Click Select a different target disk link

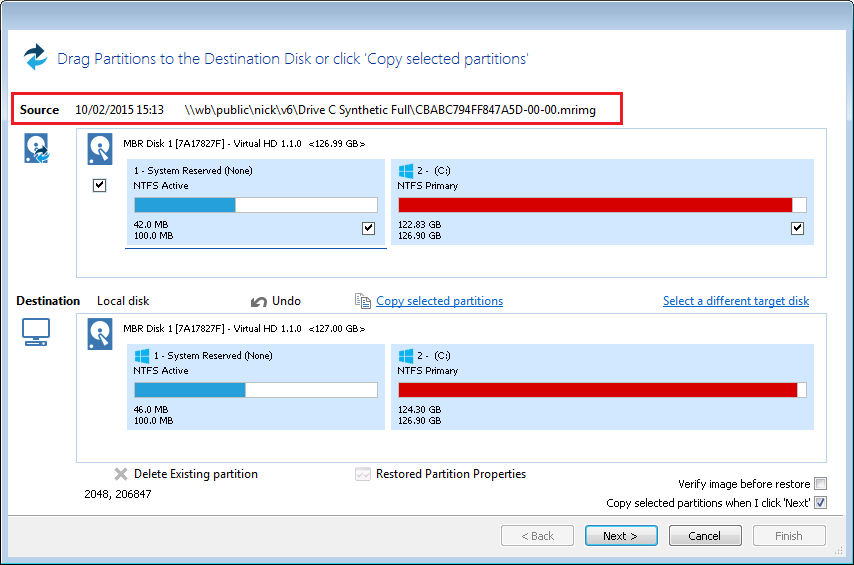click(x=735, y=301)
